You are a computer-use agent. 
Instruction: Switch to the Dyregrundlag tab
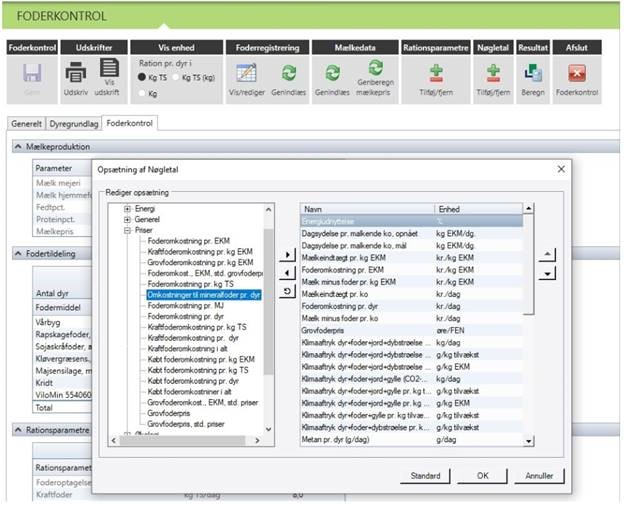(x=73, y=123)
